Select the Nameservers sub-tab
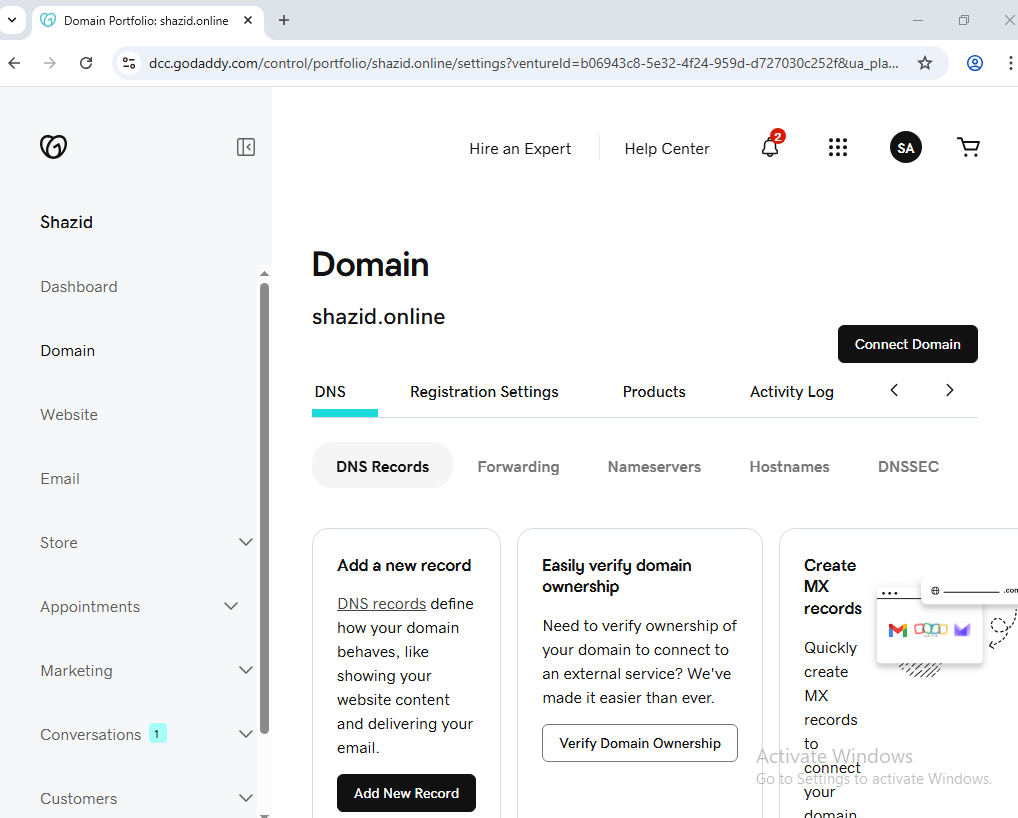Screen dimensions: 1018x818 pos(654,467)
